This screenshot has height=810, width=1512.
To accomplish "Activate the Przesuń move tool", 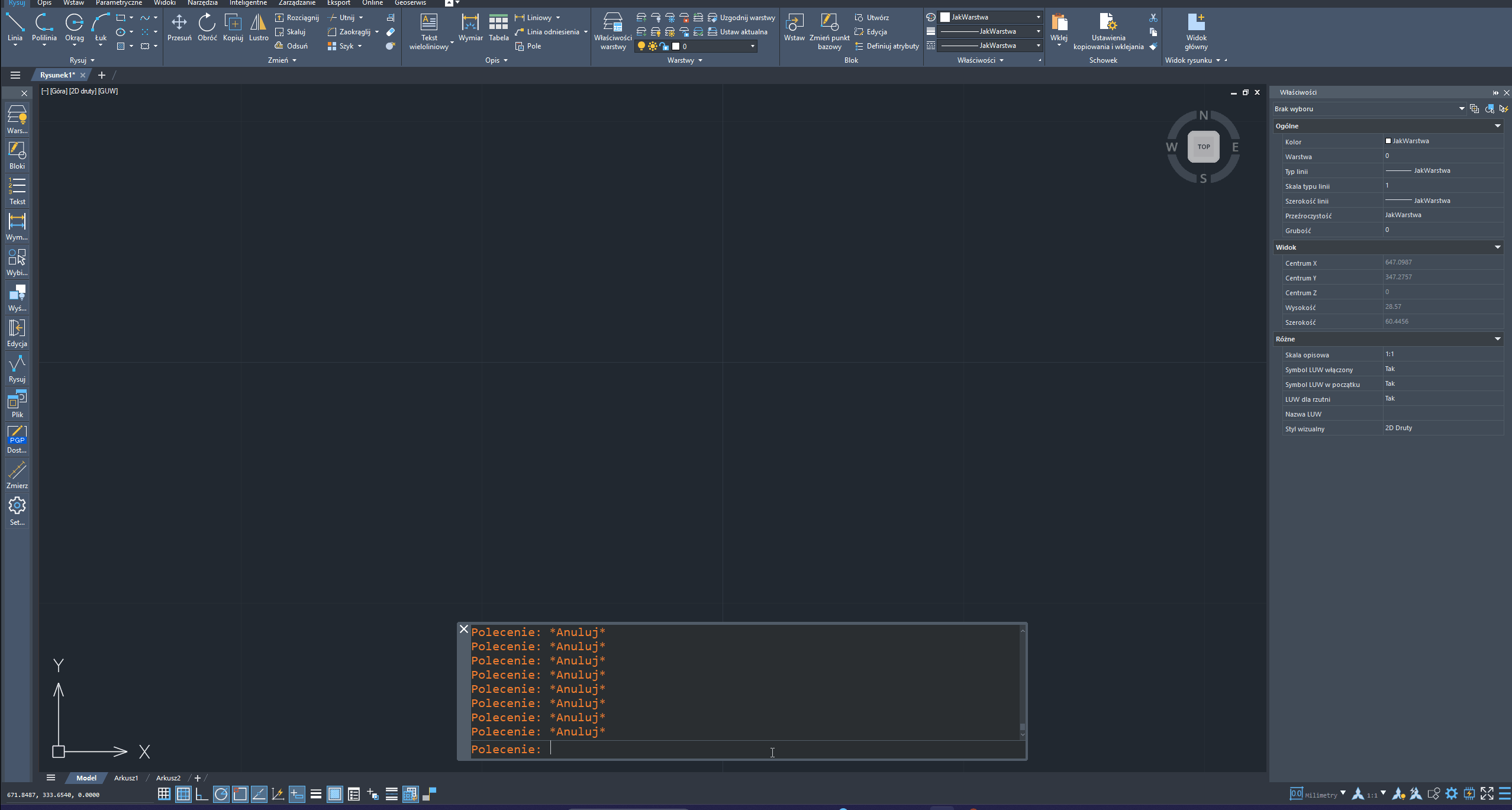I will click(179, 27).
